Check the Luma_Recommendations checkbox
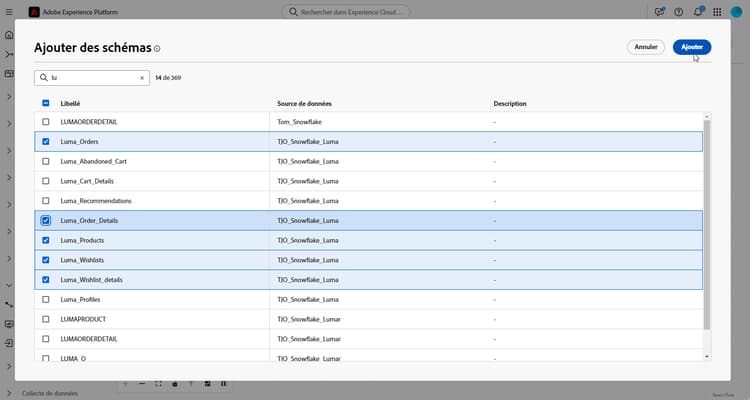The width and height of the screenshot is (750, 400). (45, 200)
